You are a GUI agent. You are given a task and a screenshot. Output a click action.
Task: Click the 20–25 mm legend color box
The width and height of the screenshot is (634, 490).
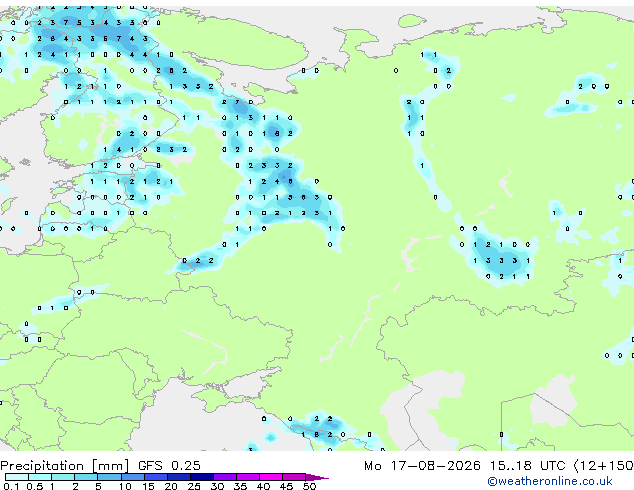point(179,477)
